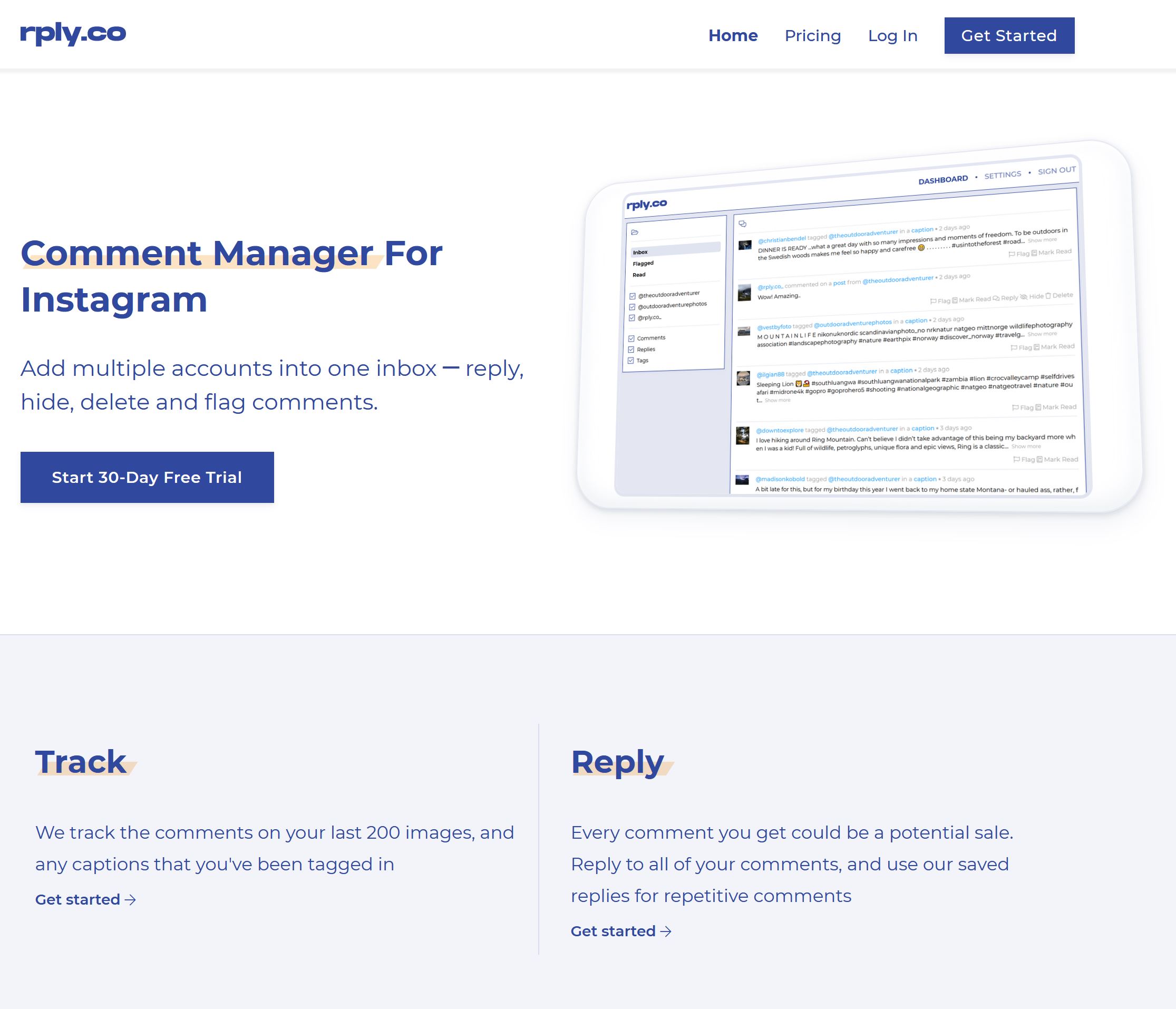1176x1009 pixels.
Task: Open the Pricing page from navigation
Action: pos(812,36)
